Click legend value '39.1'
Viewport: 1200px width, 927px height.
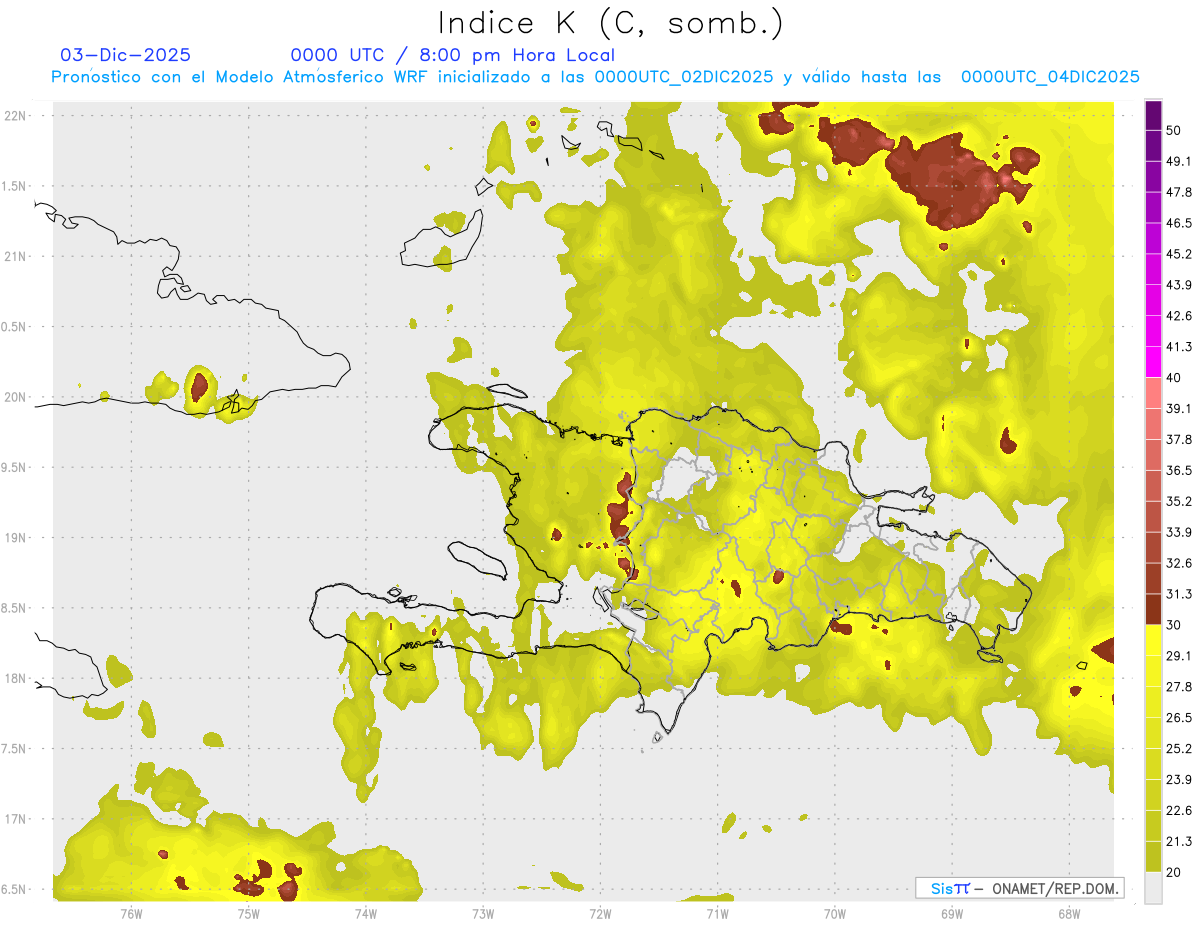click(x=1178, y=408)
